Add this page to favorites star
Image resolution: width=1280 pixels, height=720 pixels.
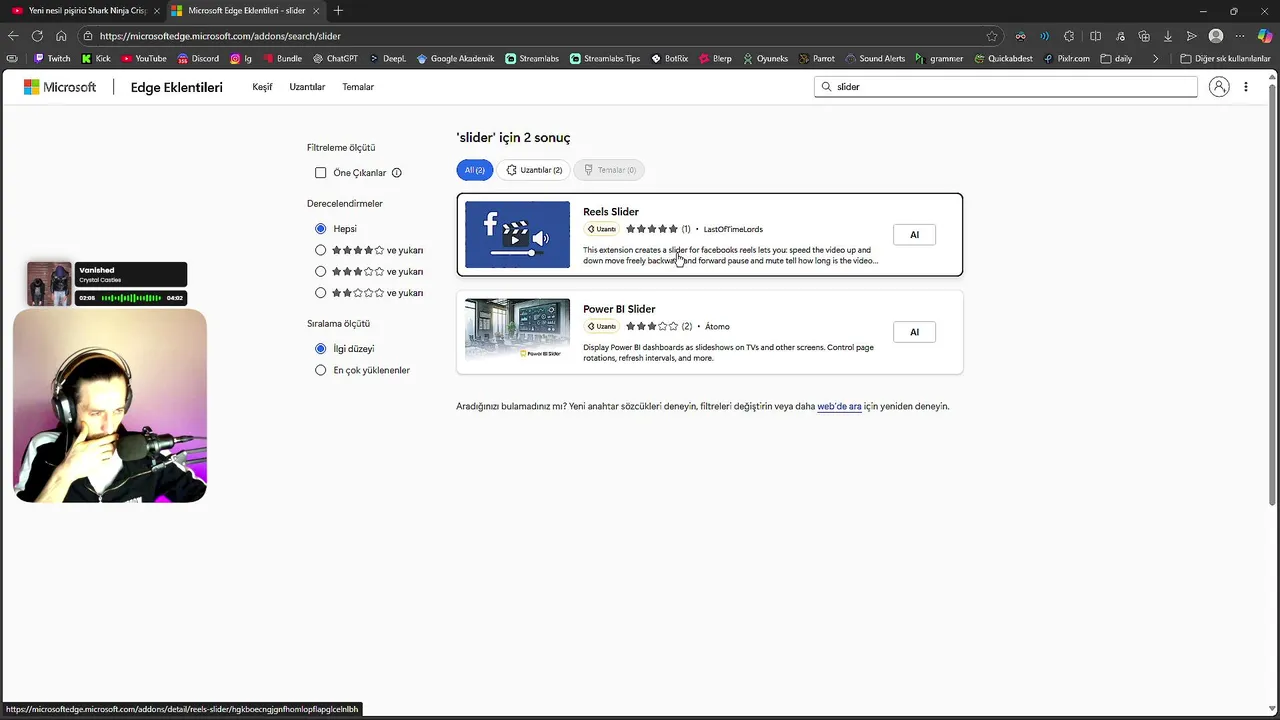(x=992, y=36)
